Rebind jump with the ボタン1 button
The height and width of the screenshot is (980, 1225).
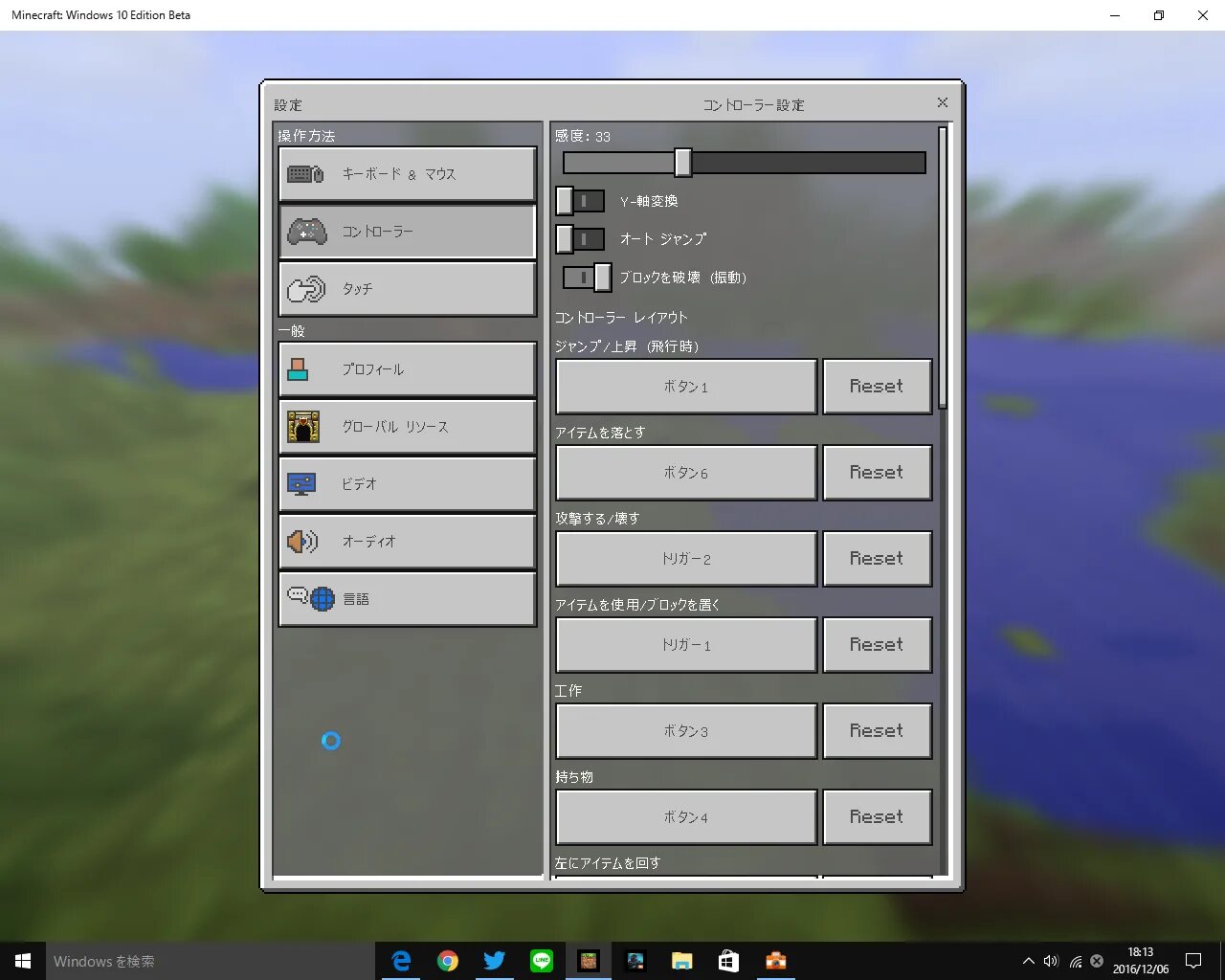click(x=687, y=387)
